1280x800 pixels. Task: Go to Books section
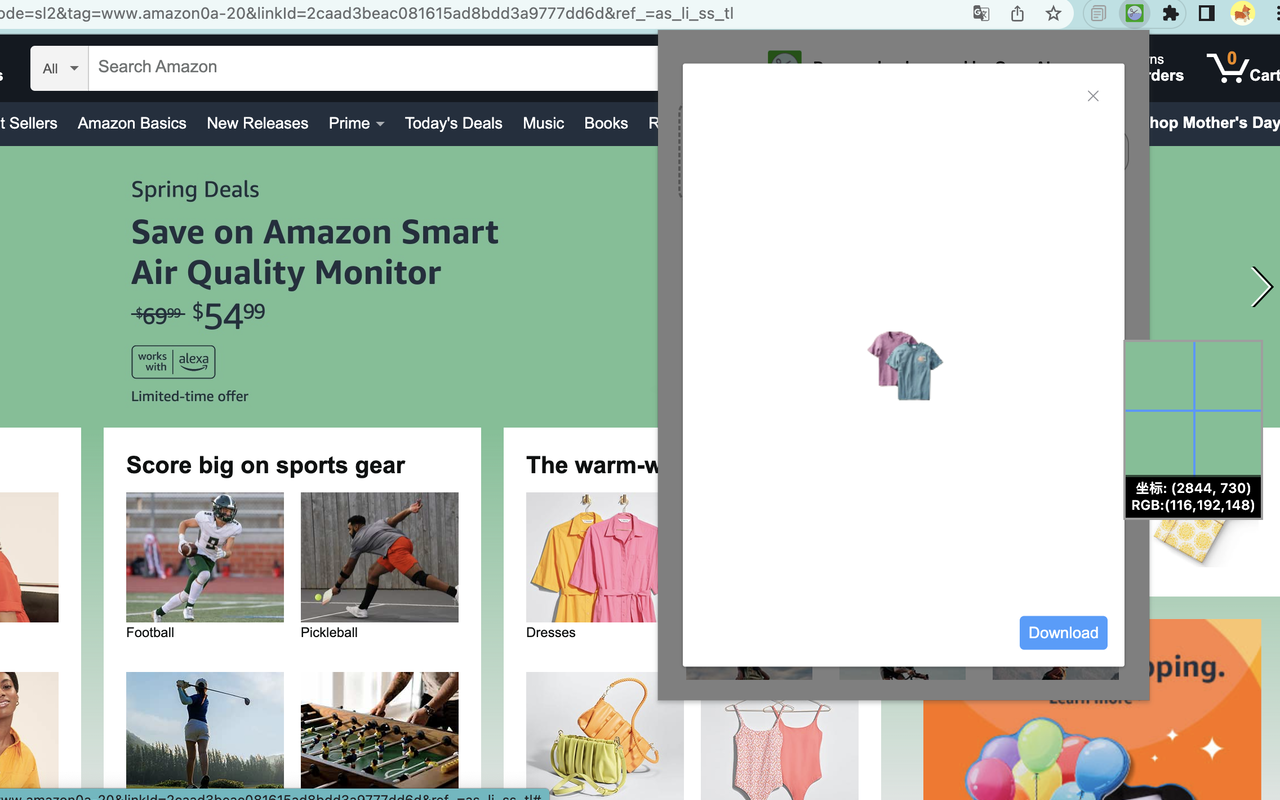[x=606, y=123]
